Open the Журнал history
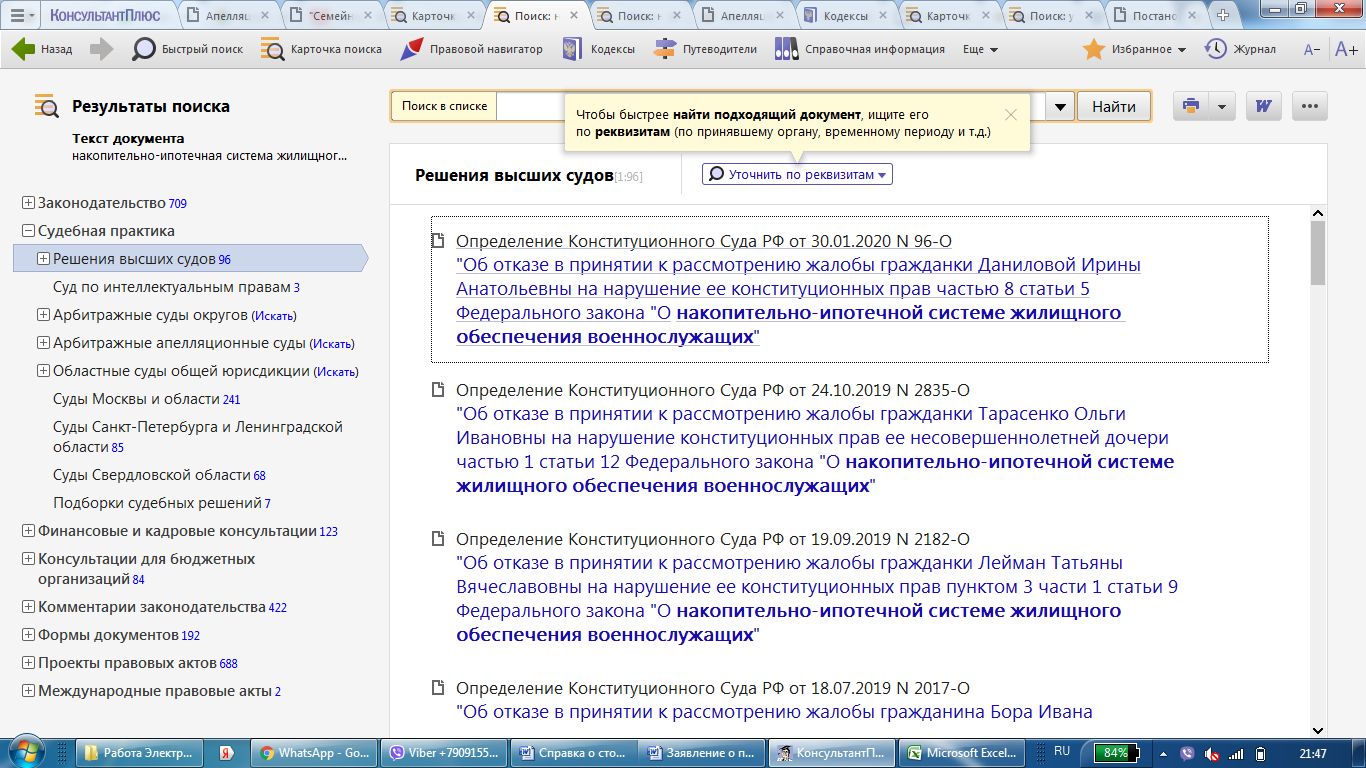This screenshot has width=1366, height=768. pyautogui.click(x=1240, y=49)
